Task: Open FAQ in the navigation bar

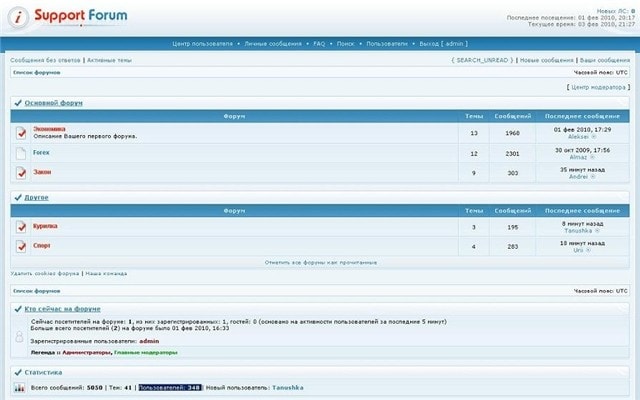Action: pyautogui.click(x=319, y=44)
